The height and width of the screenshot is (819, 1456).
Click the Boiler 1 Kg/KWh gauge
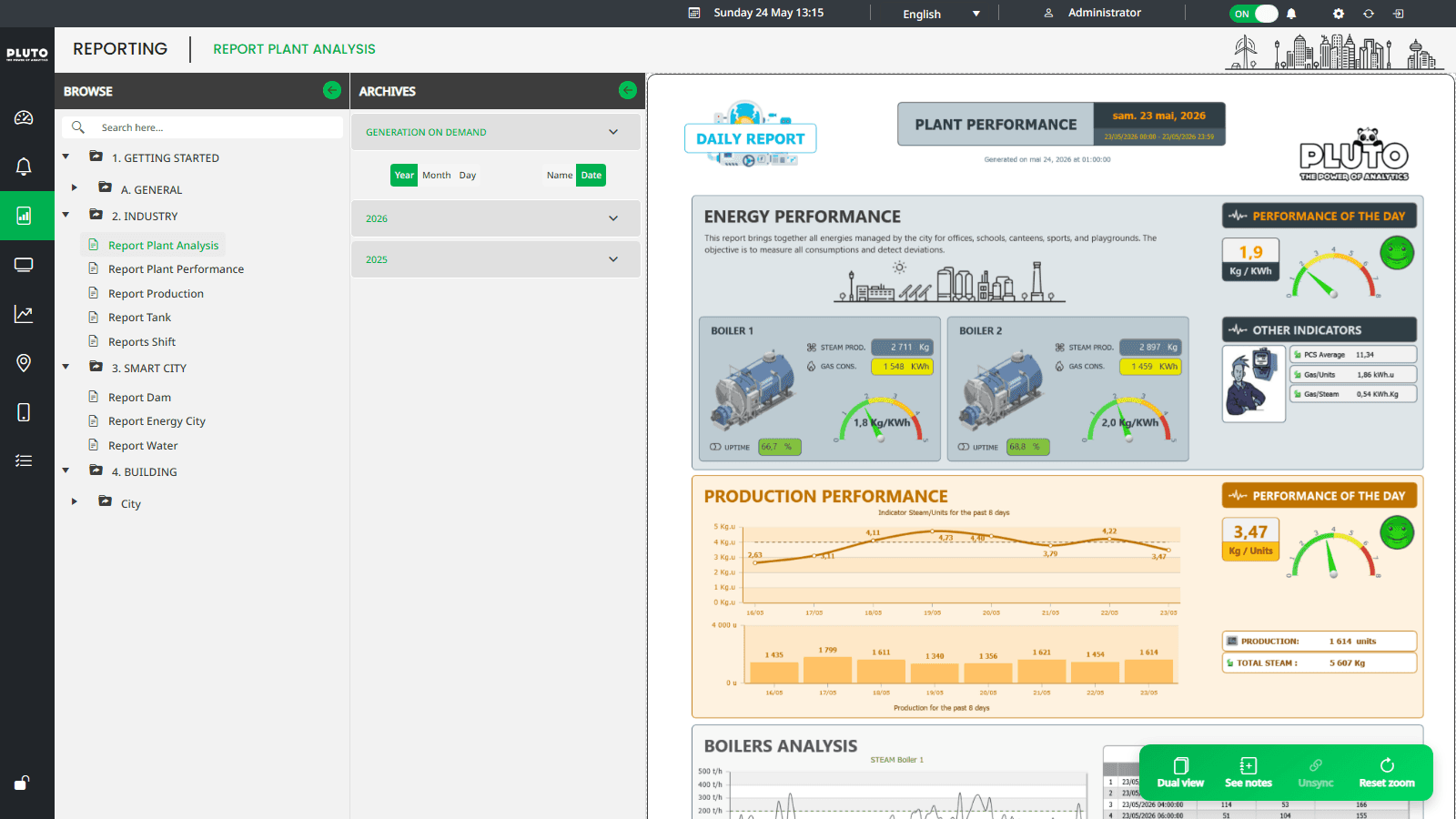click(881, 420)
